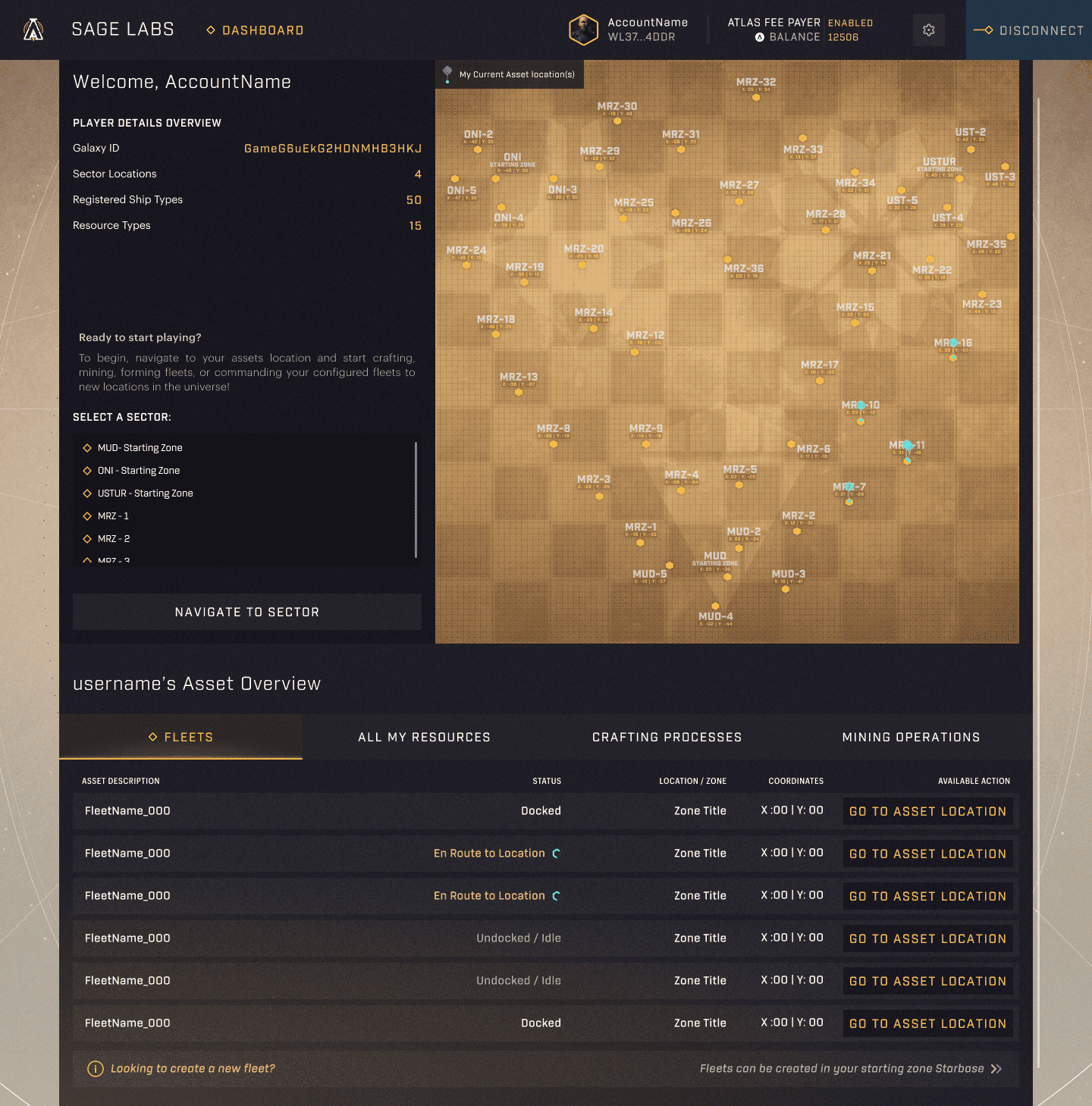The height and width of the screenshot is (1106, 1092).
Task: Click the spinner icon on first En Route fleet
Action: click(x=557, y=853)
